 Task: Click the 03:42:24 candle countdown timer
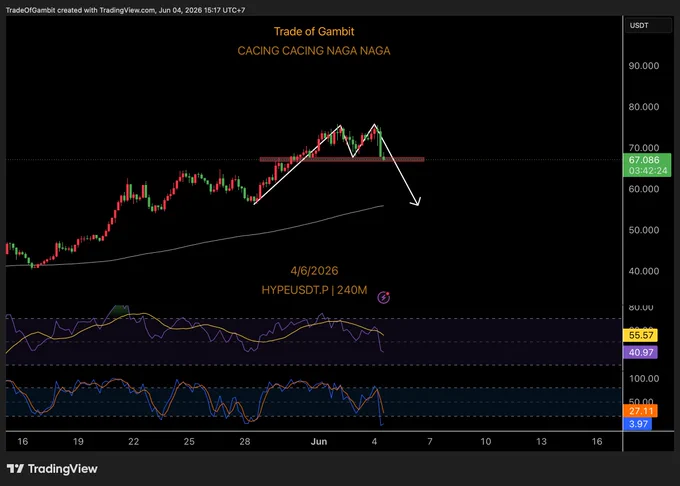[647, 171]
